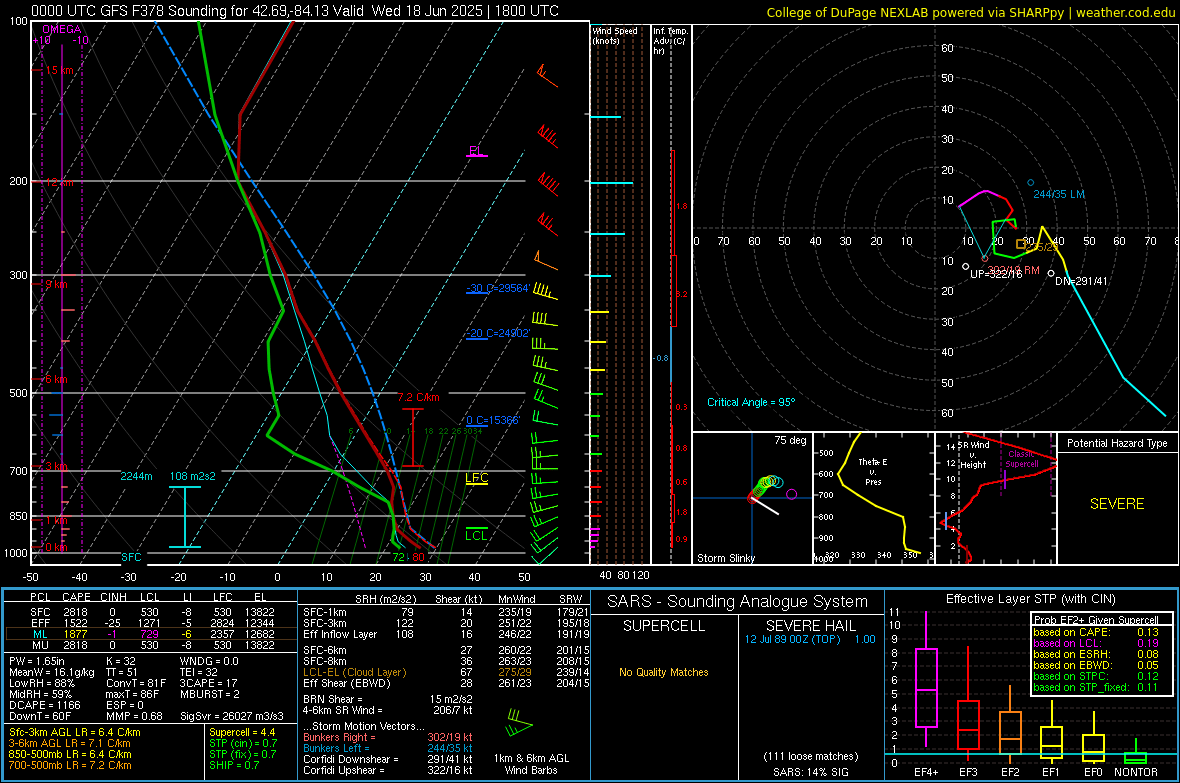1180x783 pixels.
Task: Click the UP=322/16 Corfidi marker label
Action: coord(996,274)
